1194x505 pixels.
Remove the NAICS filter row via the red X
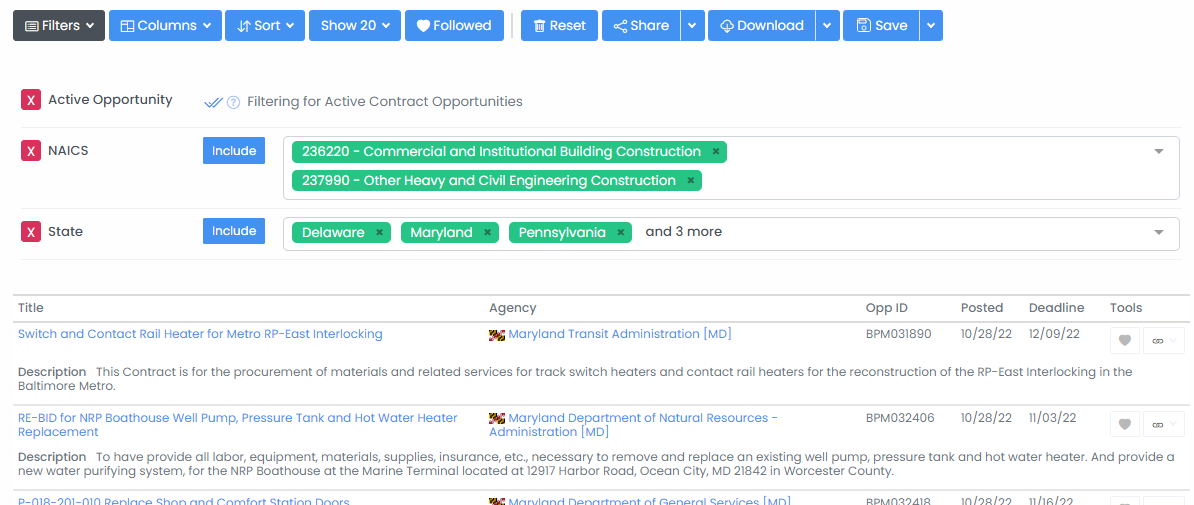click(30, 151)
